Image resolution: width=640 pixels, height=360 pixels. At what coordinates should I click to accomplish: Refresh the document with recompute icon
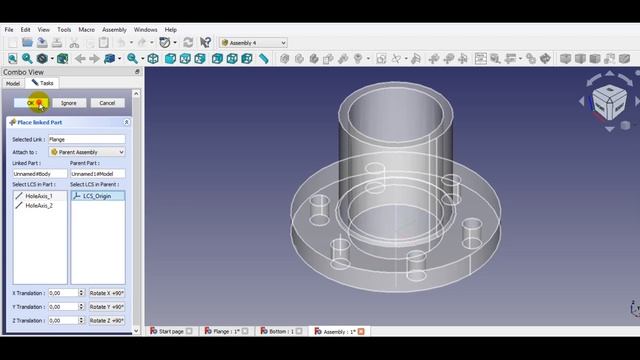[x=188, y=42]
